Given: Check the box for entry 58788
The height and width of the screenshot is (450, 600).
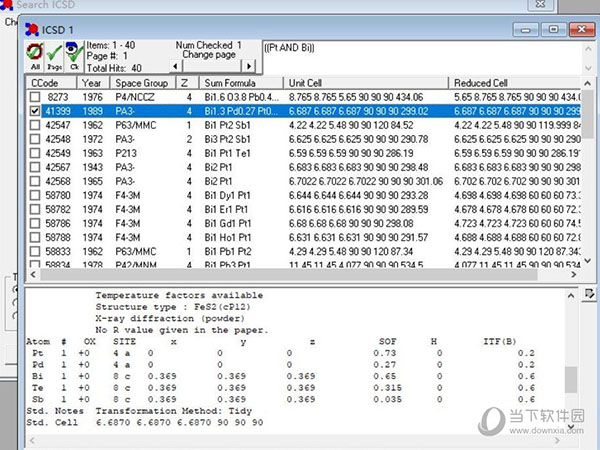Looking at the screenshot, I should coord(35,237).
